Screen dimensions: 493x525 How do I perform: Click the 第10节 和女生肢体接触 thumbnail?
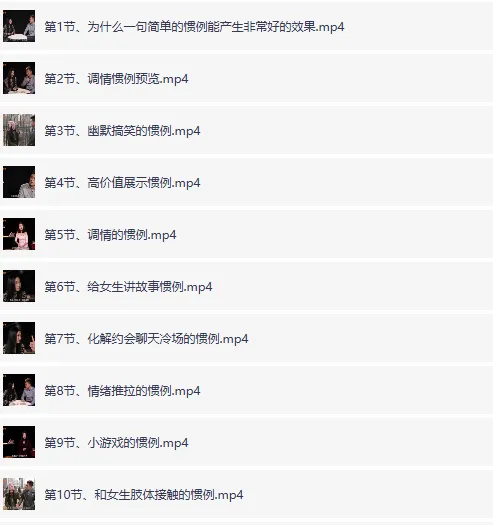point(19,494)
